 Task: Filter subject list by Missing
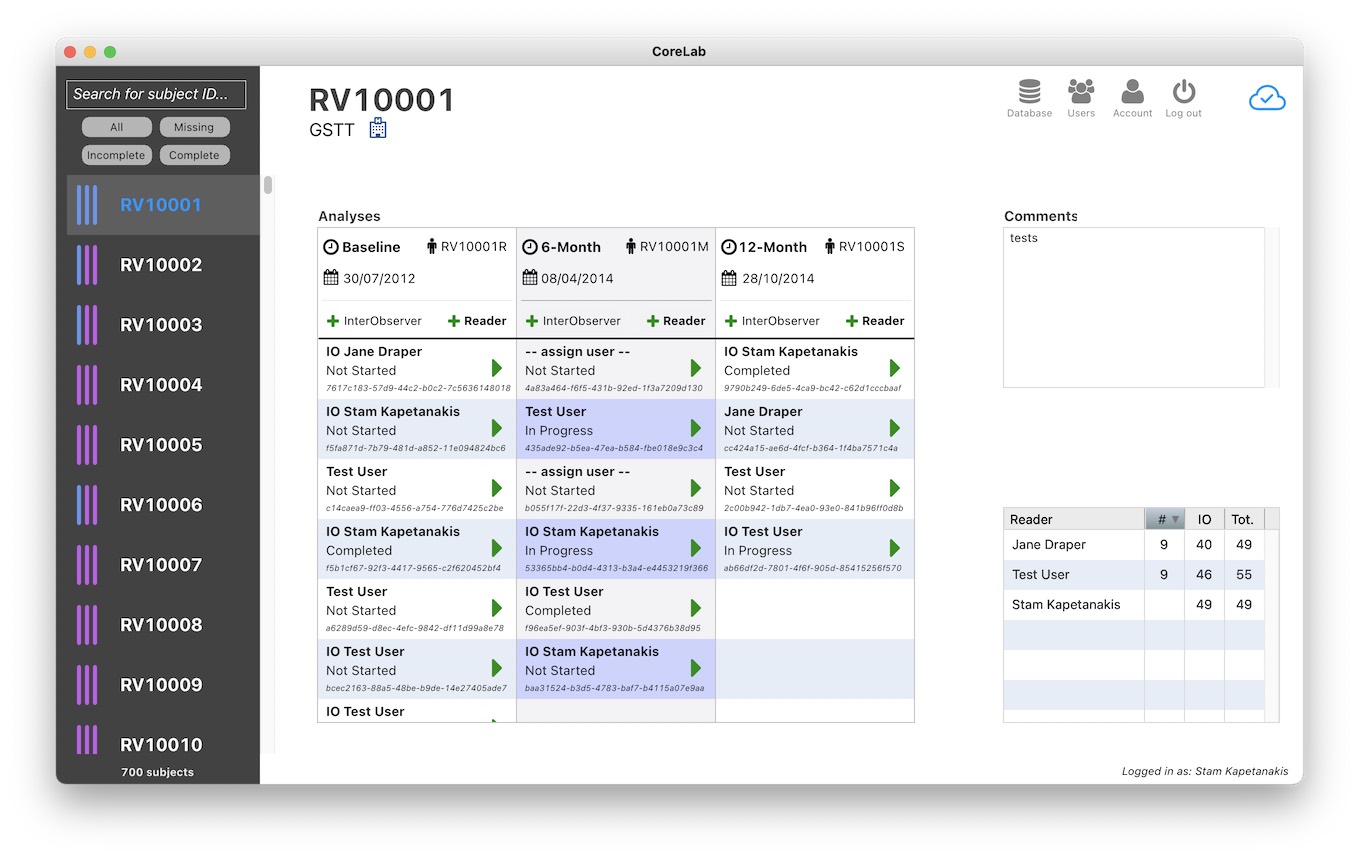(x=194, y=127)
